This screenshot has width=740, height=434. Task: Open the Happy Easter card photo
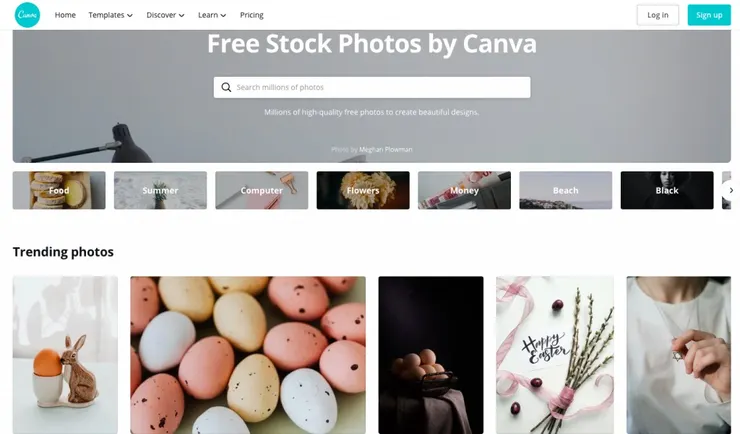coord(555,355)
